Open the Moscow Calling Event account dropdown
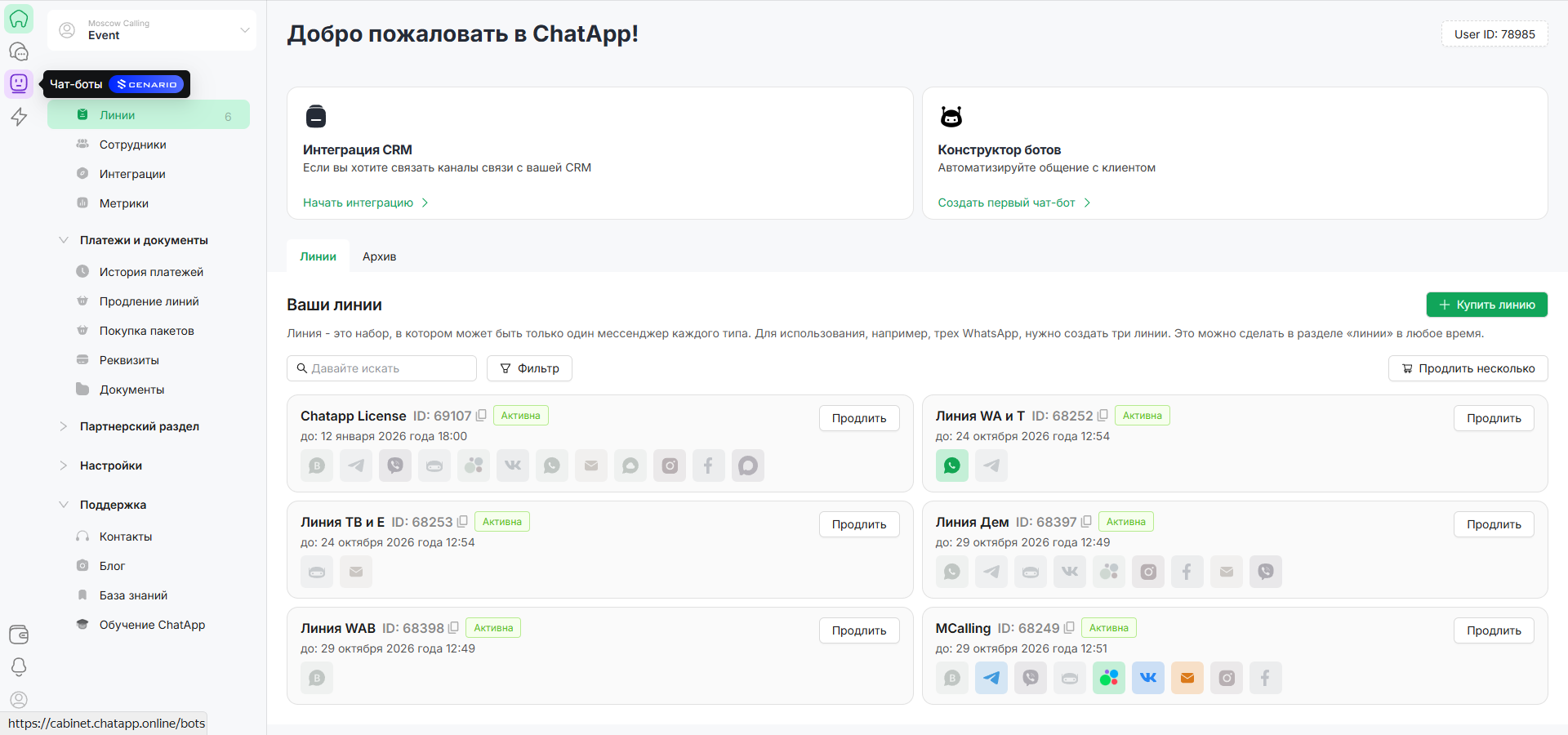The height and width of the screenshot is (735, 1568). click(x=152, y=30)
